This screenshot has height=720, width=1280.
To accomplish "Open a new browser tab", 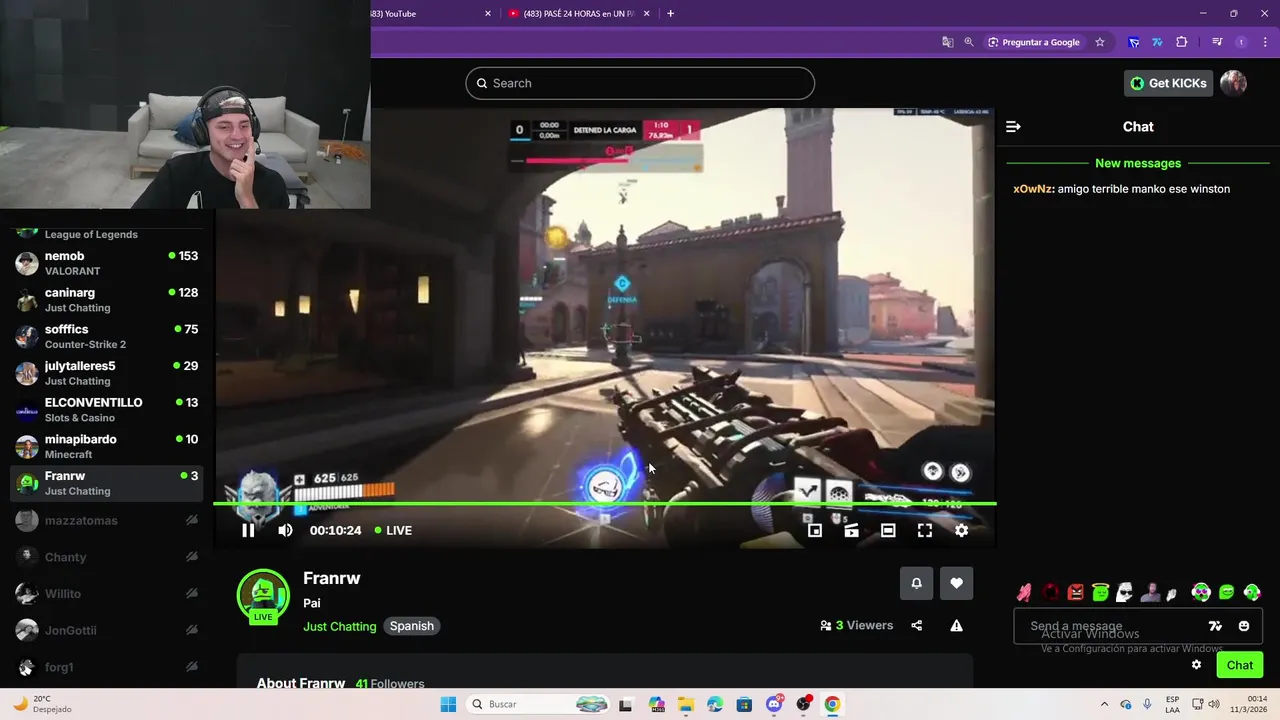I will (670, 13).
